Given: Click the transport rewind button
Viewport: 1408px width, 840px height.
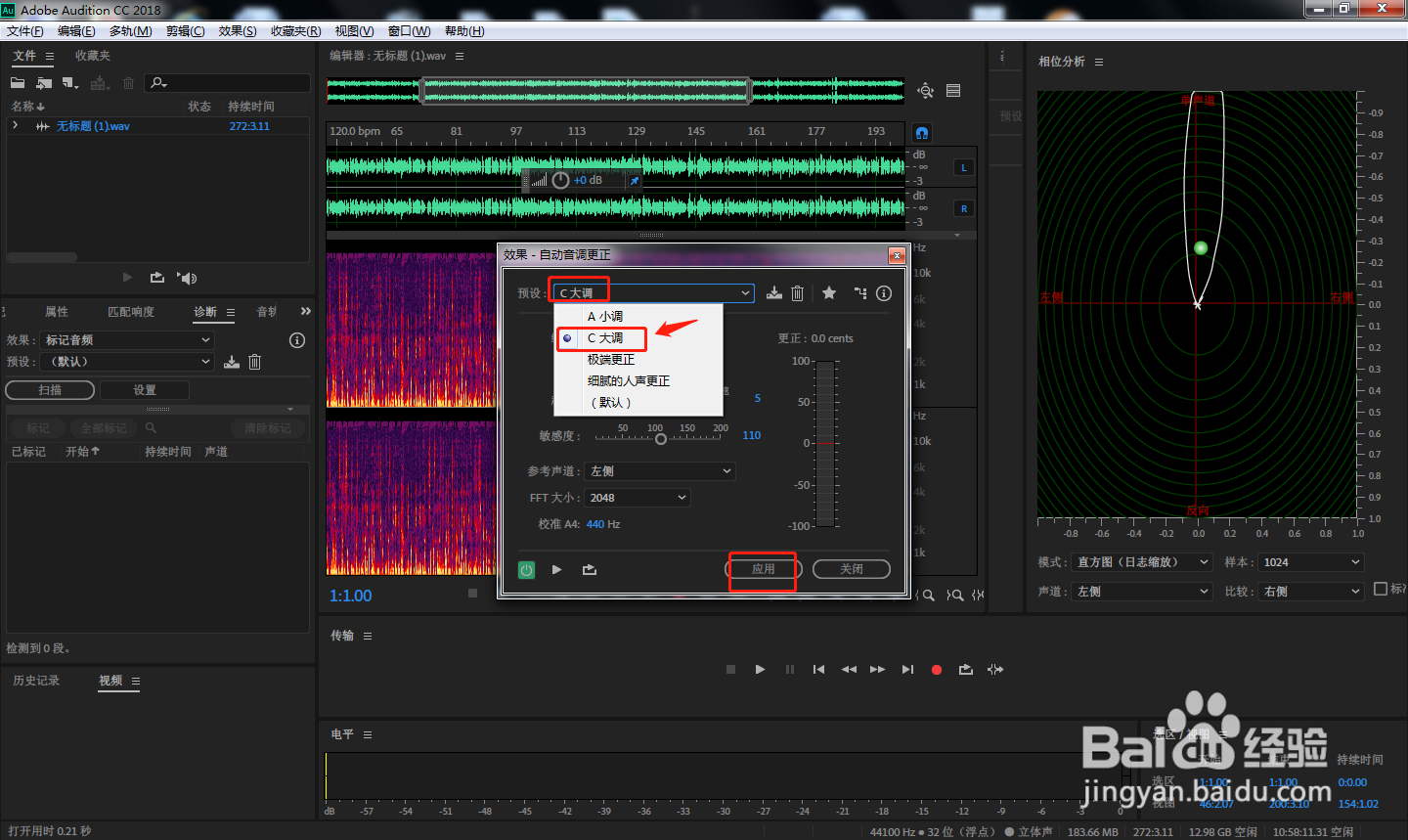Looking at the screenshot, I should coord(849,670).
